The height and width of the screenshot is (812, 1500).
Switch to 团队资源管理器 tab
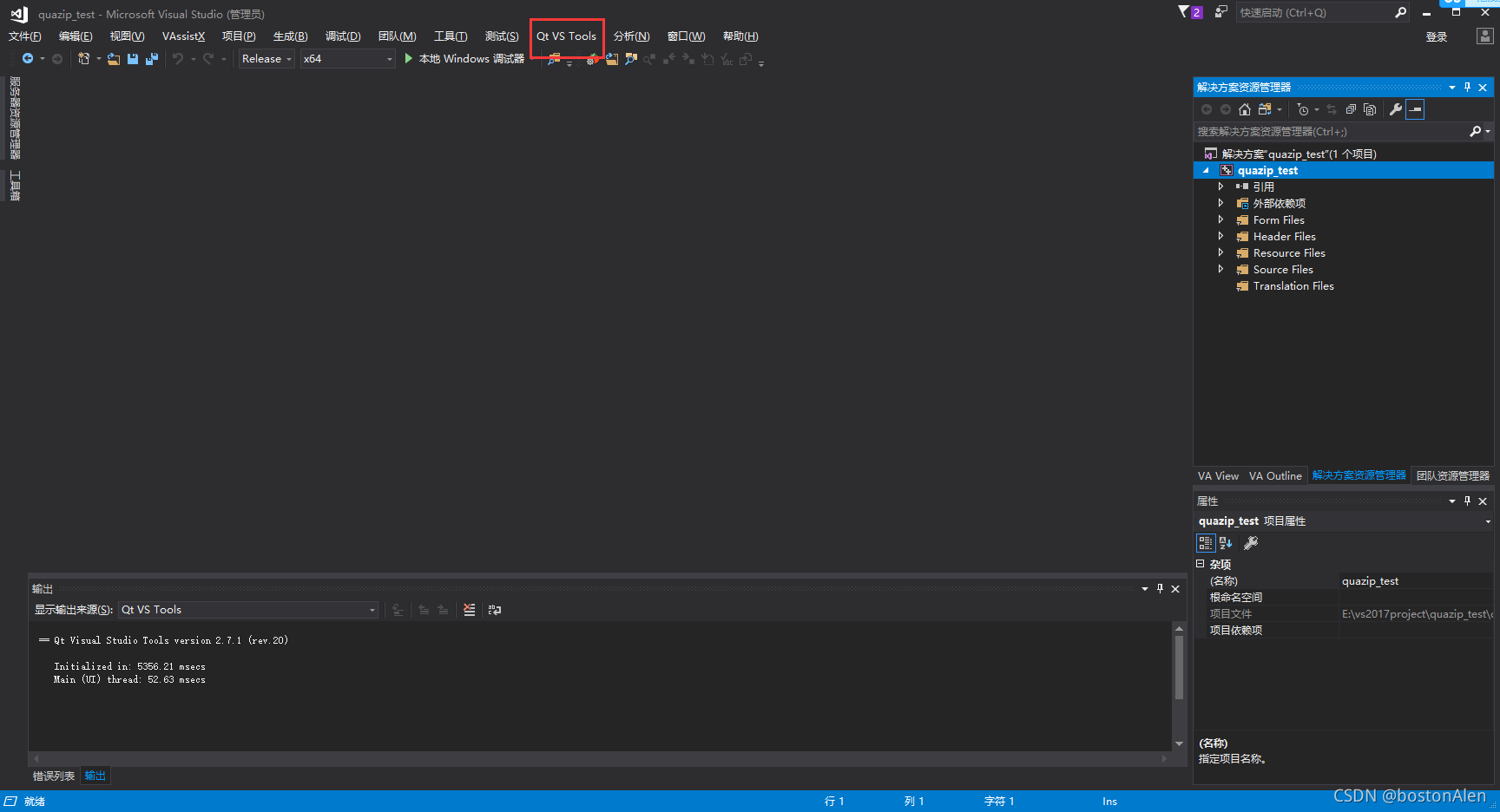(1453, 476)
